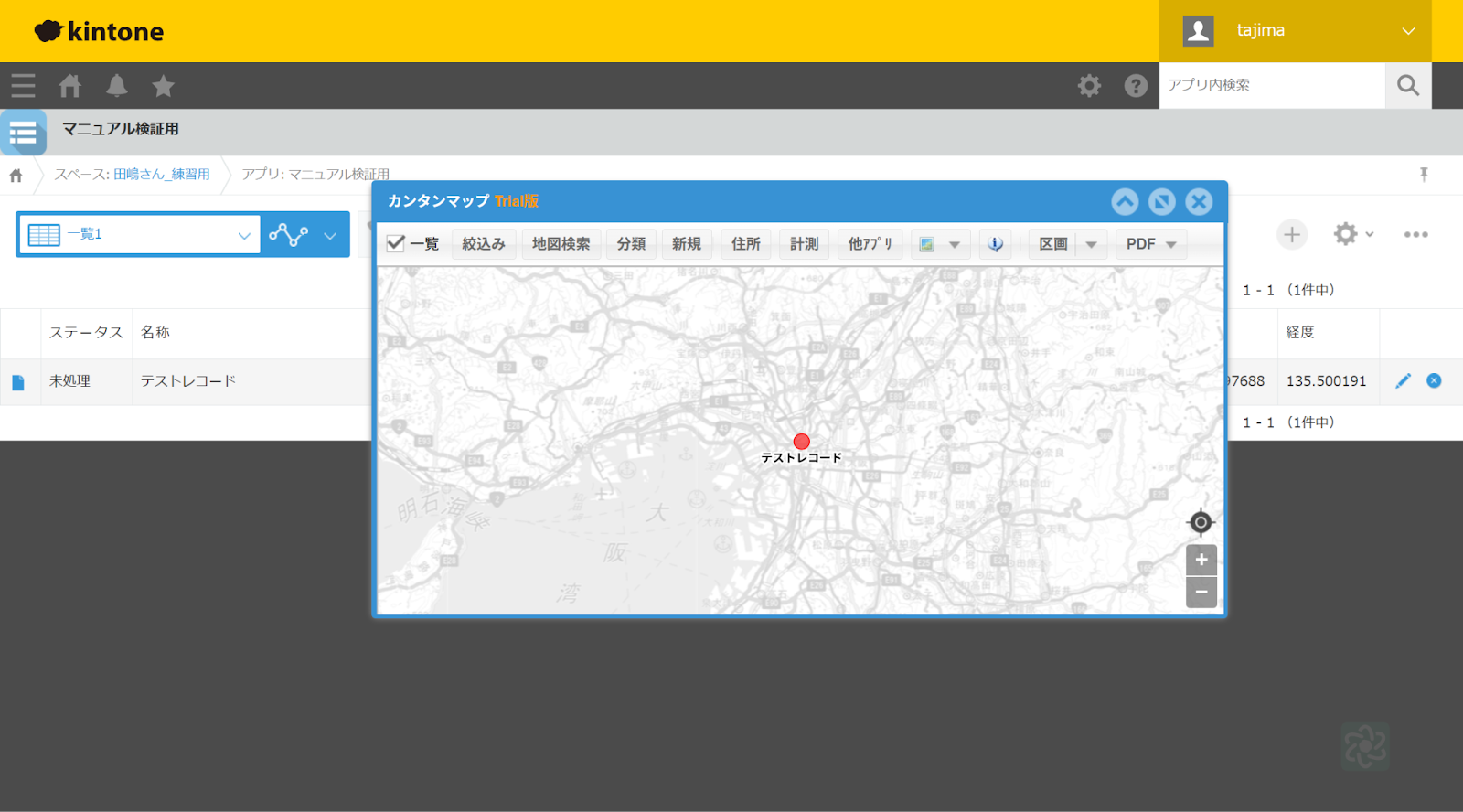Image resolution: width=1463 pixels, height=812 pixels.
Task: Open the PDF dropdown
Action: pyautogui.click(x=1151, y=244)
